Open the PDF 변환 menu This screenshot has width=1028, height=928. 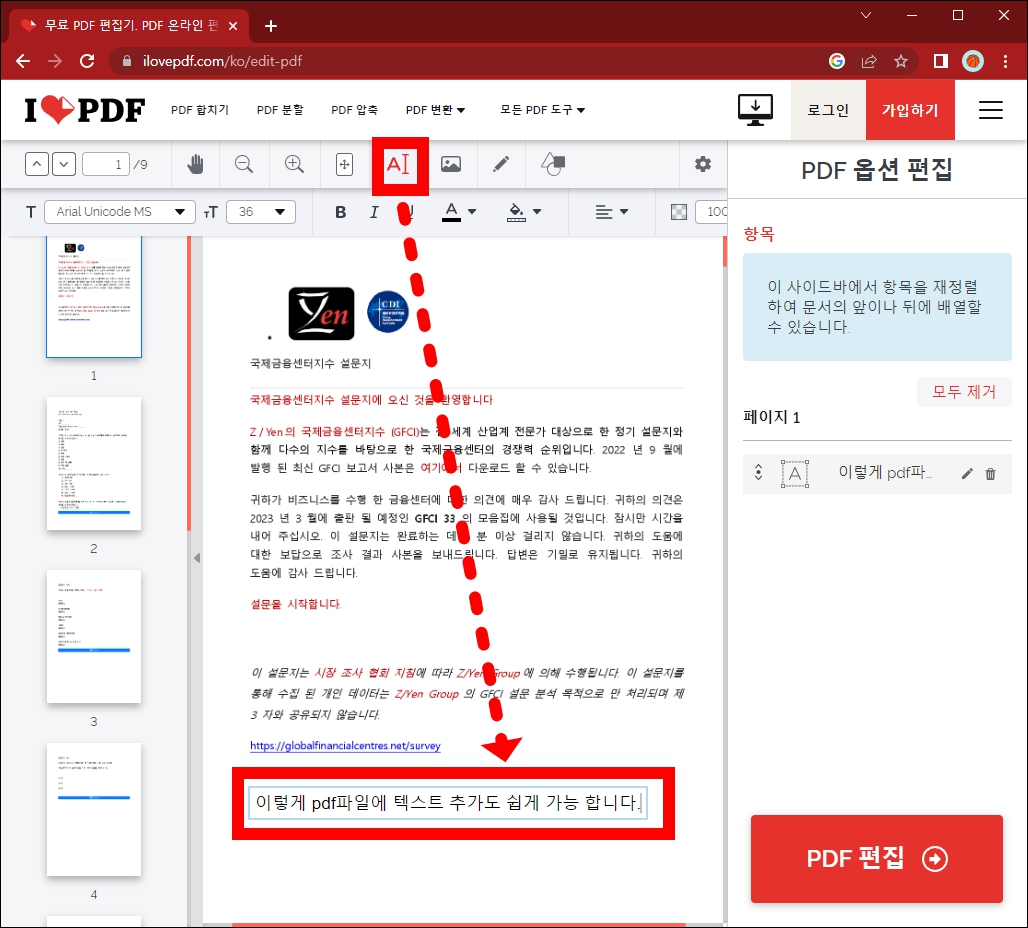[435, 110]
